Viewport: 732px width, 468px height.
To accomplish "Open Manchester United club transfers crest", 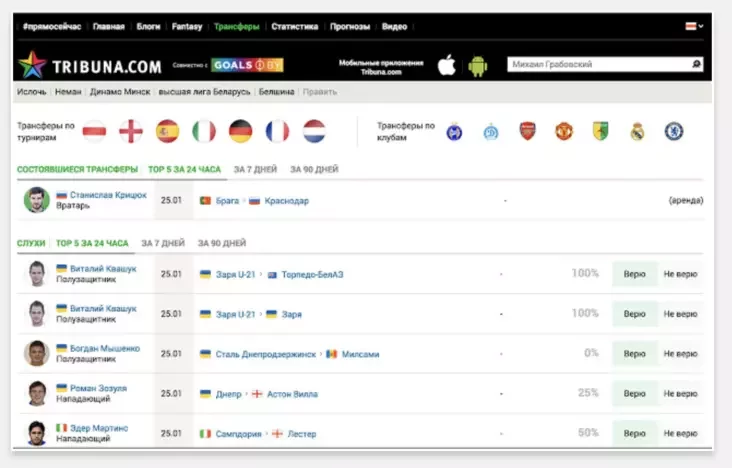I will 564,131.
